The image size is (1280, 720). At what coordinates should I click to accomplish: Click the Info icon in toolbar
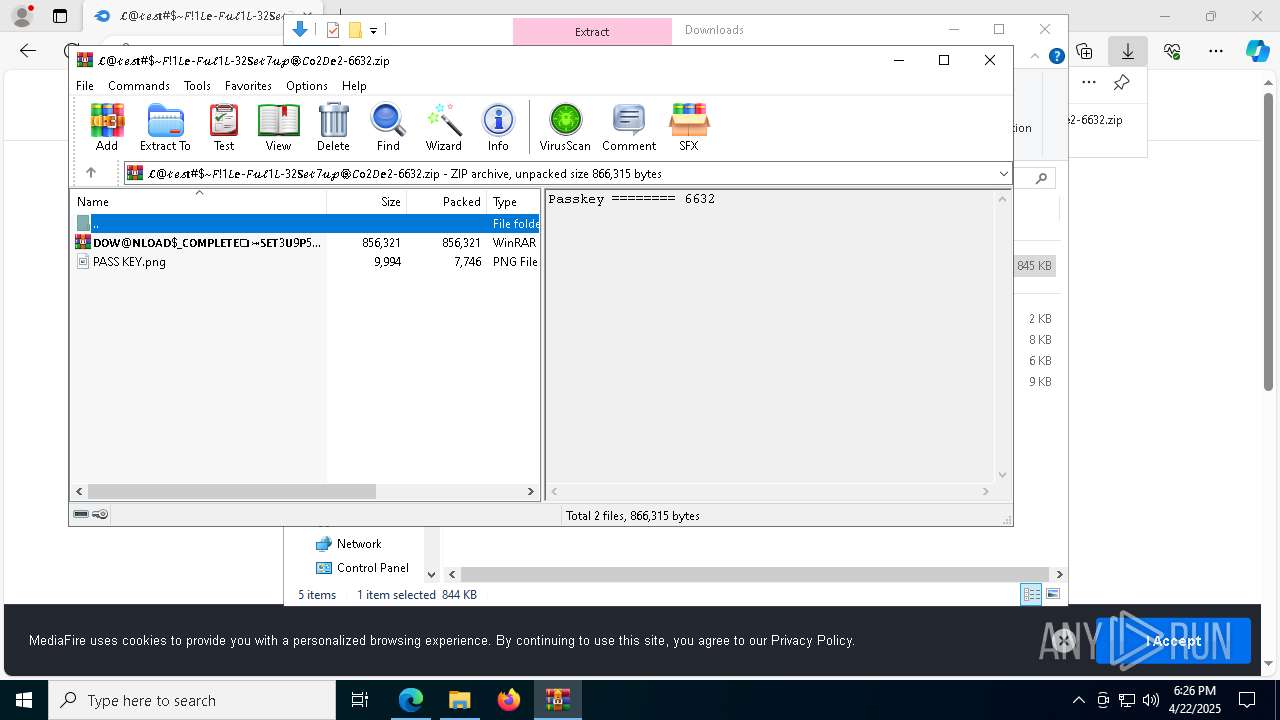[x=498, y=127]
